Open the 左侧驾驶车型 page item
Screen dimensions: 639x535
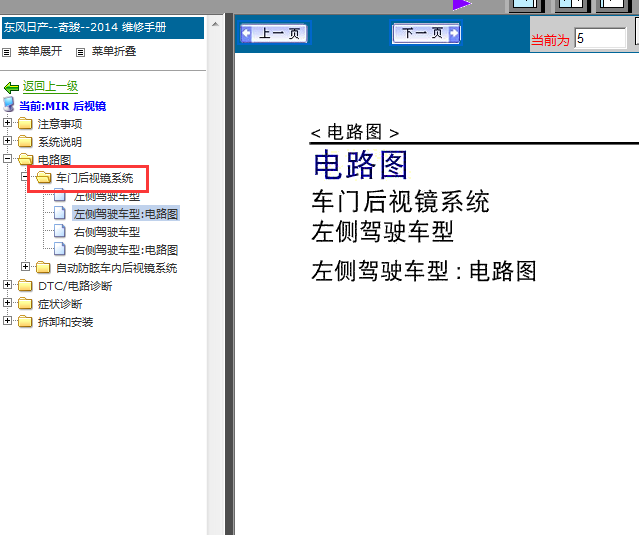[x=107, y=196]
